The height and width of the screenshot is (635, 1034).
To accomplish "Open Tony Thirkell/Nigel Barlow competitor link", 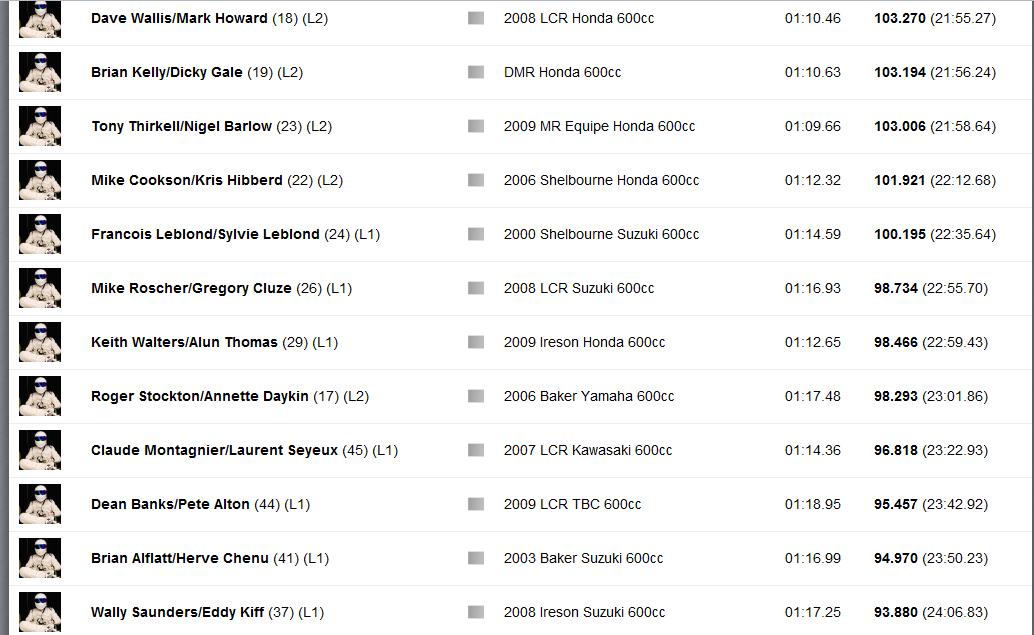I will pyautogui.click(x=181, y=126).
